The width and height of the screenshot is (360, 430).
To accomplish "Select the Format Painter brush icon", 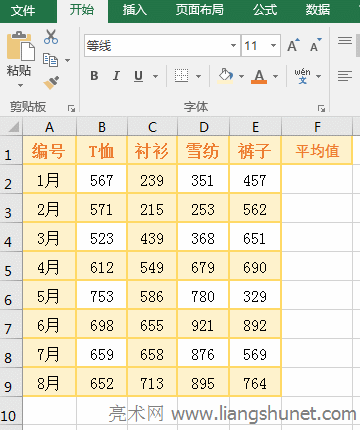I will tap(51, 83).
